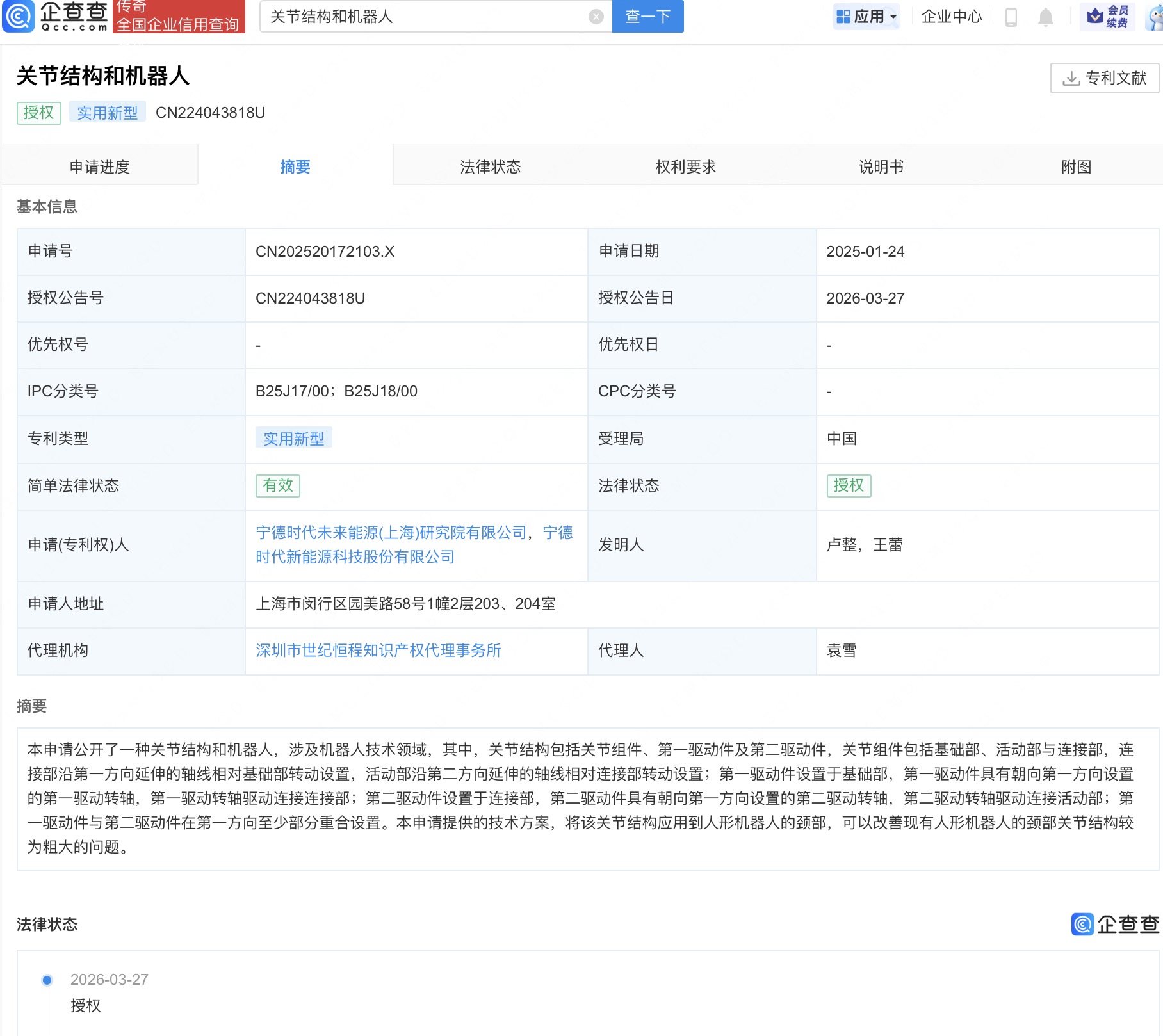Switch to the 法律状态 tab
Viewport: 1163px width, 1036px height.
pyautogui.click(x=491, y=166)
